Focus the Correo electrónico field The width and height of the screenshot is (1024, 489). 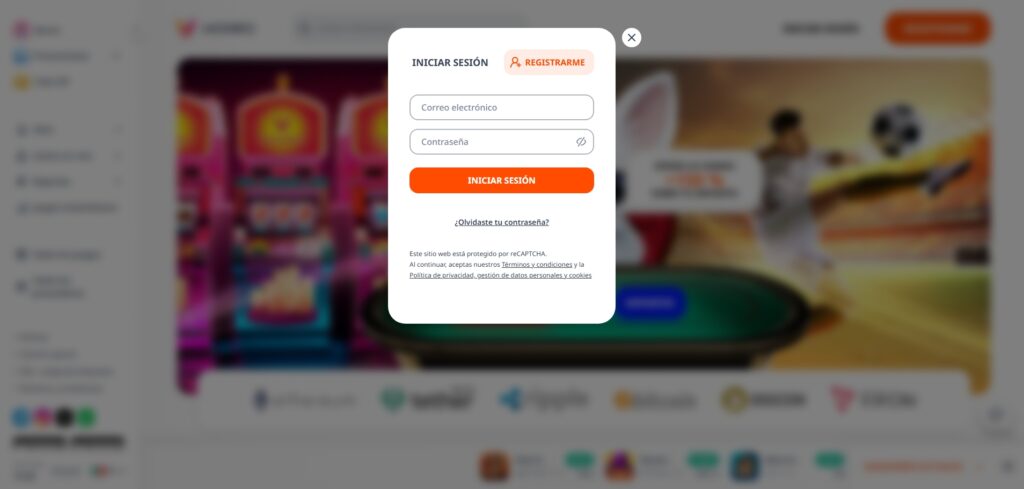tap(502, 107)
